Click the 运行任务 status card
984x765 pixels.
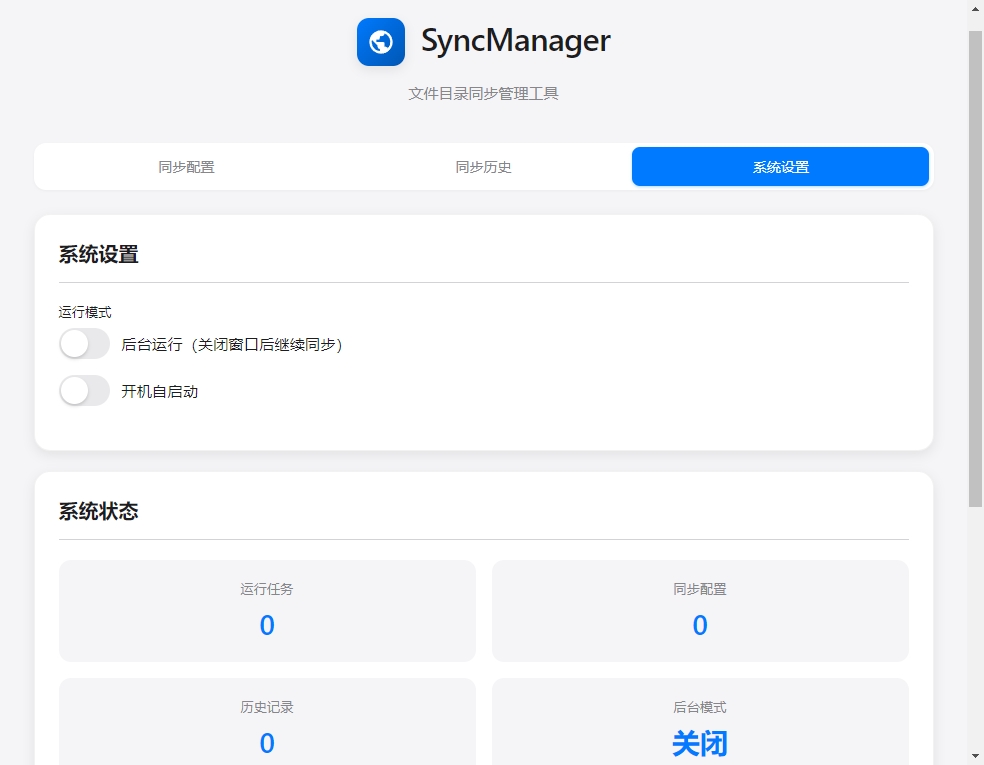267,610
